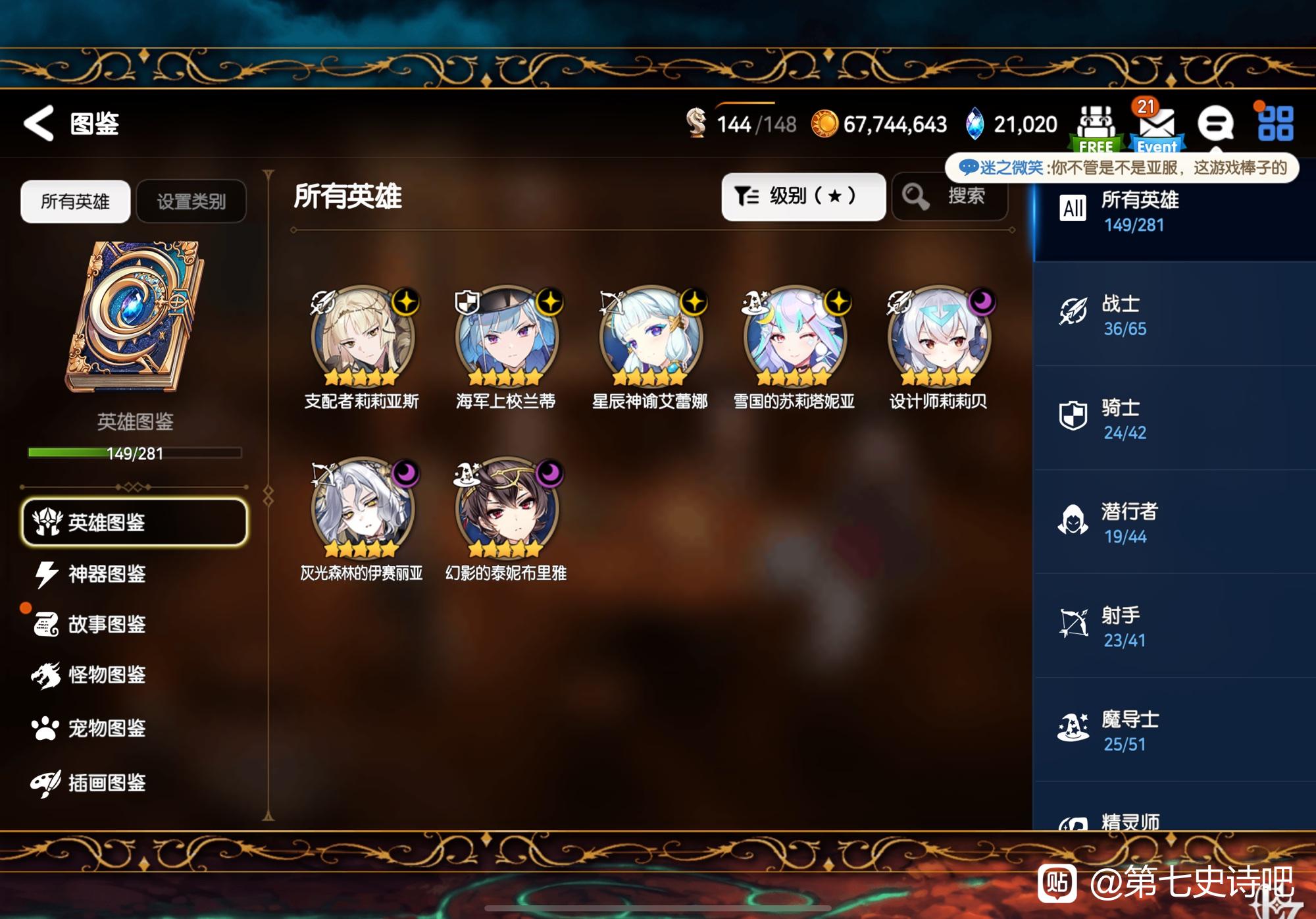Filter heroes by 魔导士 class
1316x919 pixels.
pyautogui.click(x=1175, y=731)
